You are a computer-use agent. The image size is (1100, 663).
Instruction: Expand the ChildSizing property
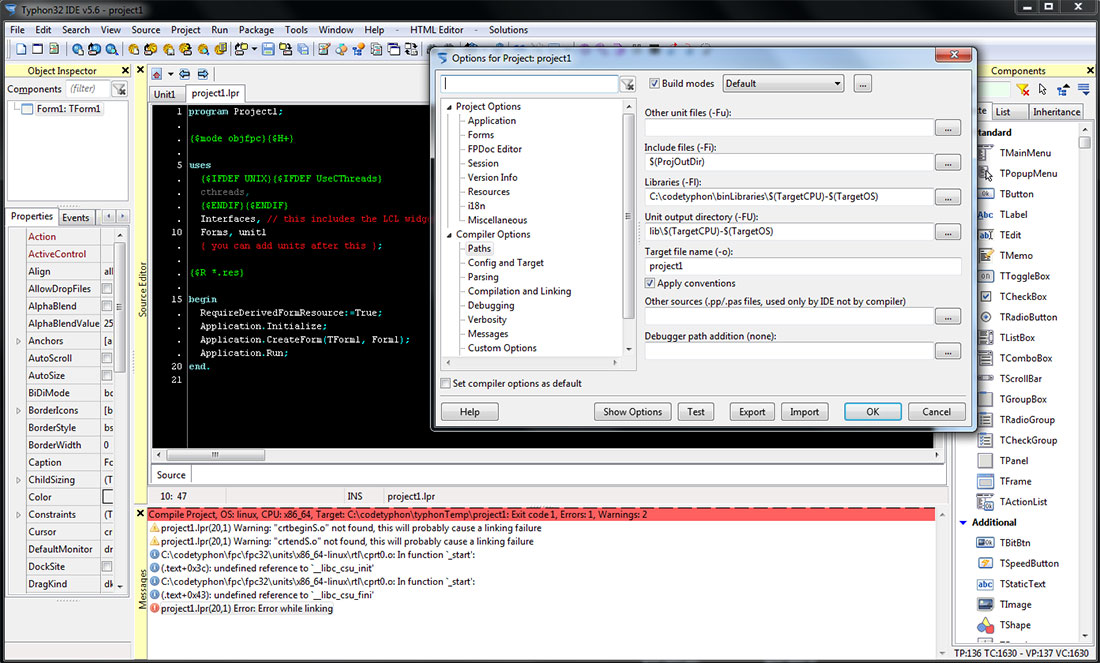click(x=18, y=480)
